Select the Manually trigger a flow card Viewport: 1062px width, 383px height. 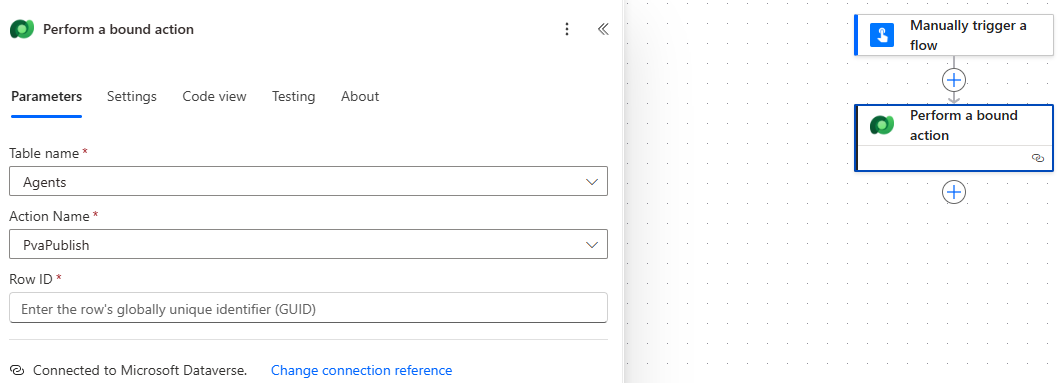pos(954,35)
